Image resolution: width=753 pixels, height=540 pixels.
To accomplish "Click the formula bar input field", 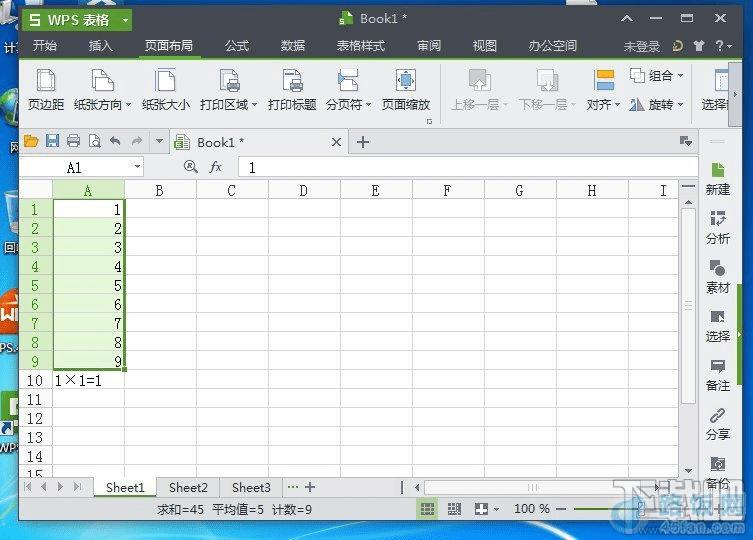I will [x=468, y=167].
